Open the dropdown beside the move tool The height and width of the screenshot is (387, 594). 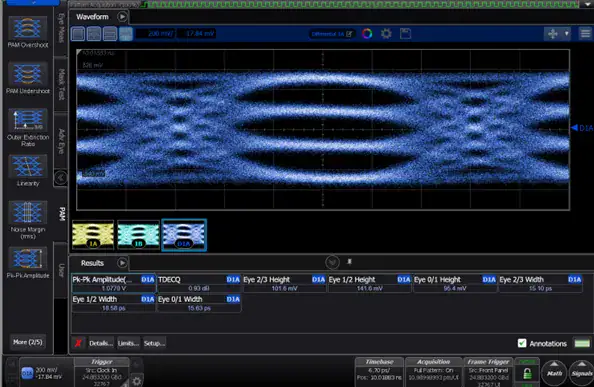point(566,34)
